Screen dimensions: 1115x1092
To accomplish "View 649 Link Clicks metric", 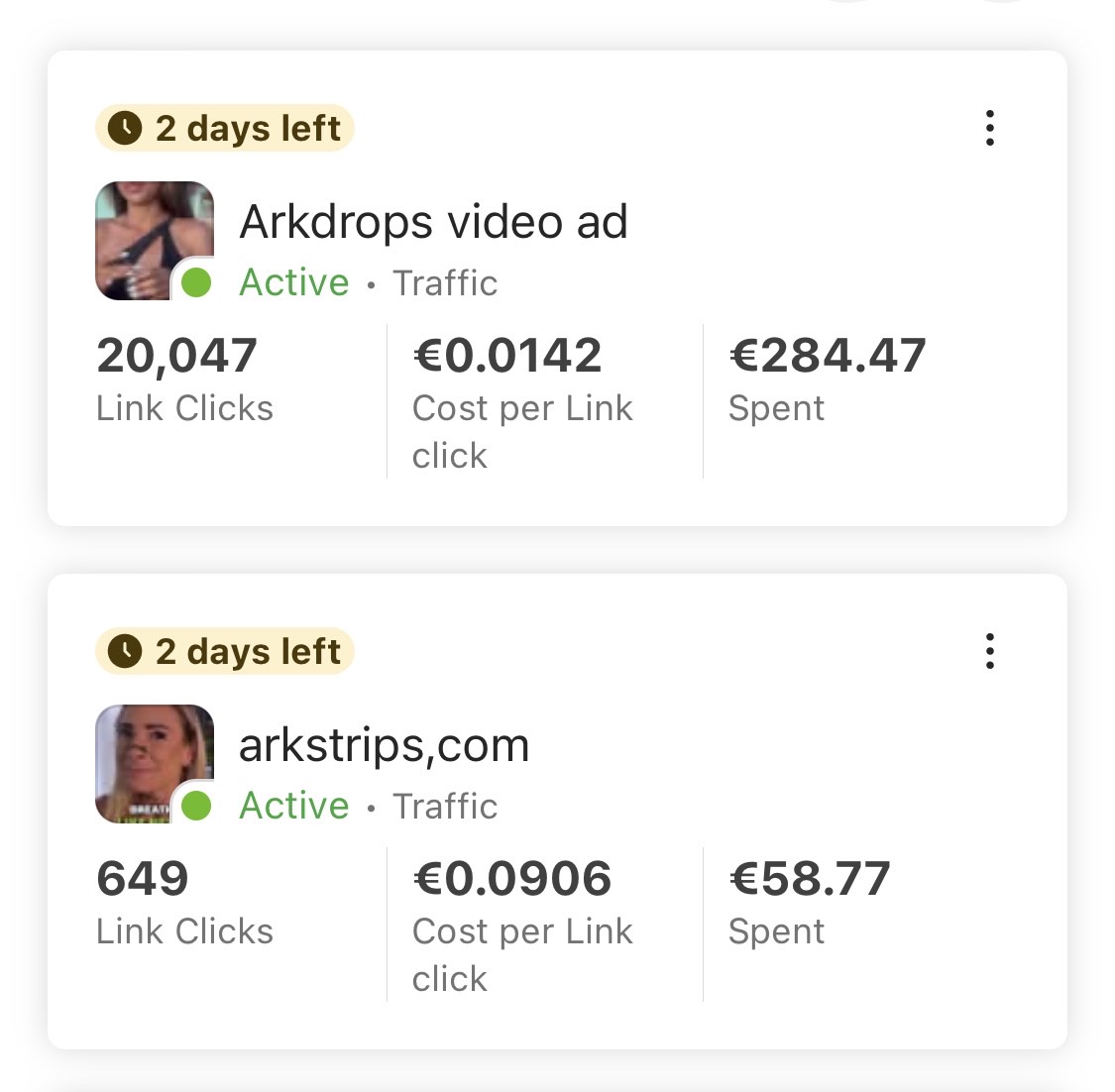I will (185, 903).
